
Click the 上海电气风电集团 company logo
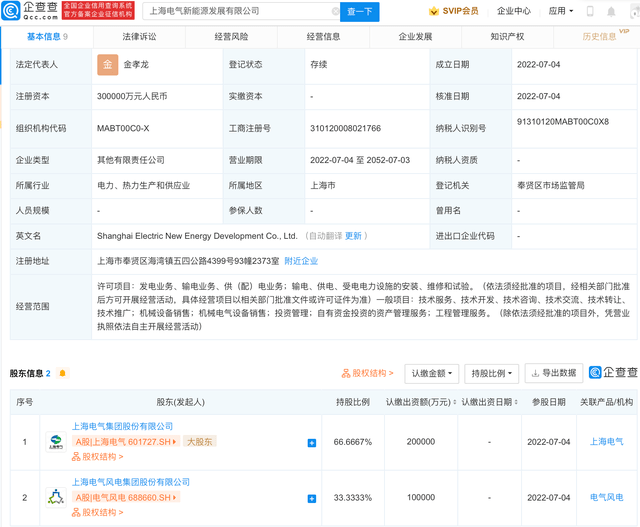pyautogui.click(x=56, y=498)
